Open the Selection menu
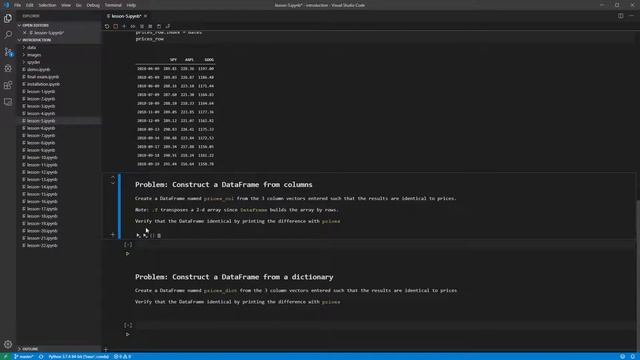The width and height of the screenshot is (640, 360). [47, 5]
